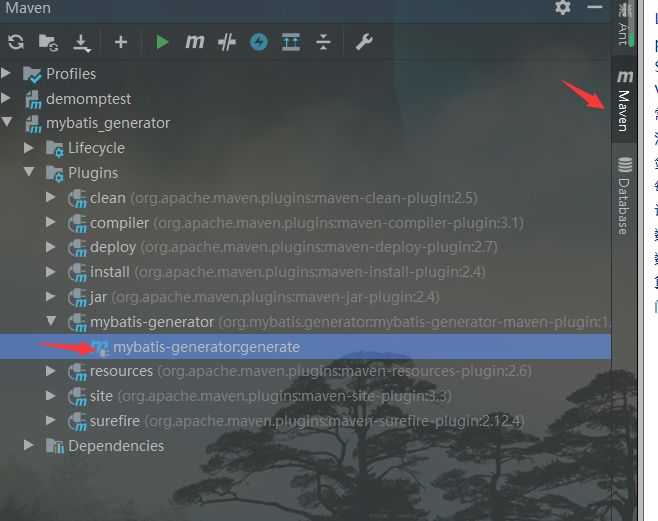Select the Profiles label

tap(71, 74)
